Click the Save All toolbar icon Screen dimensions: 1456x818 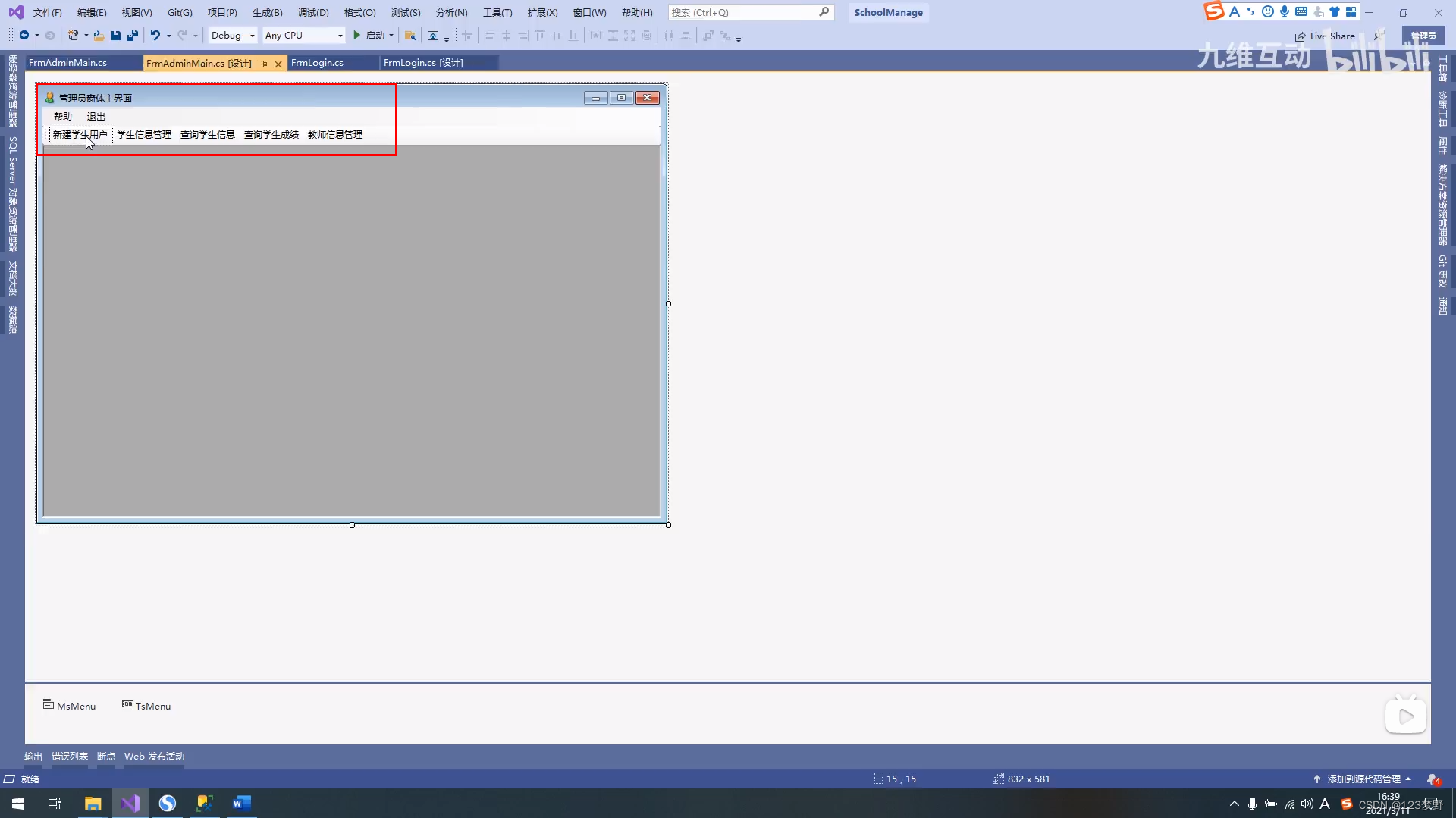[x=133, y=36]
